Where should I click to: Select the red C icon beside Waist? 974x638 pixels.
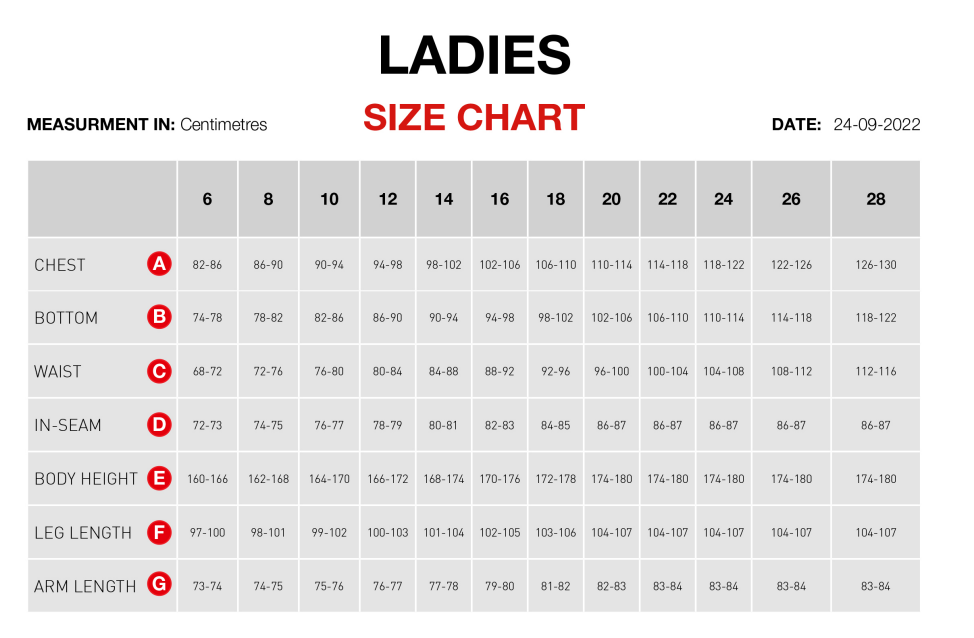(159, 371)
